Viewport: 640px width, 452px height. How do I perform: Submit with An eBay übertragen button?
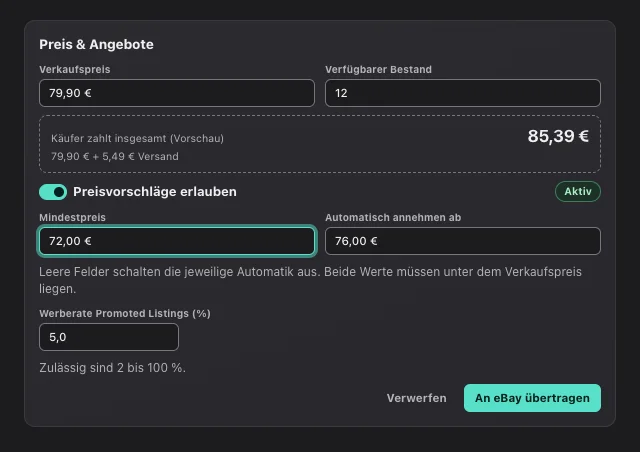tap(532, 398)
